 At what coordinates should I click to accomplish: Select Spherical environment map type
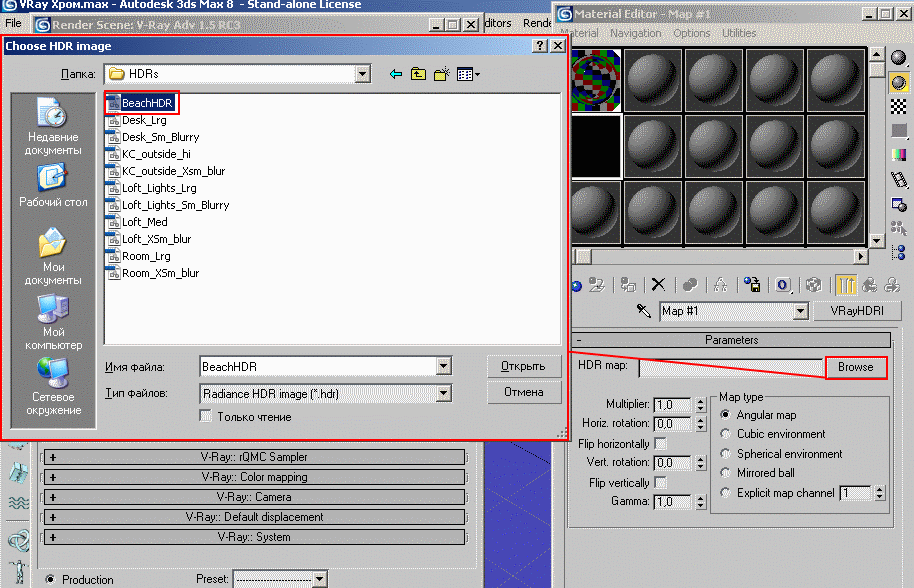coord(725,454)
